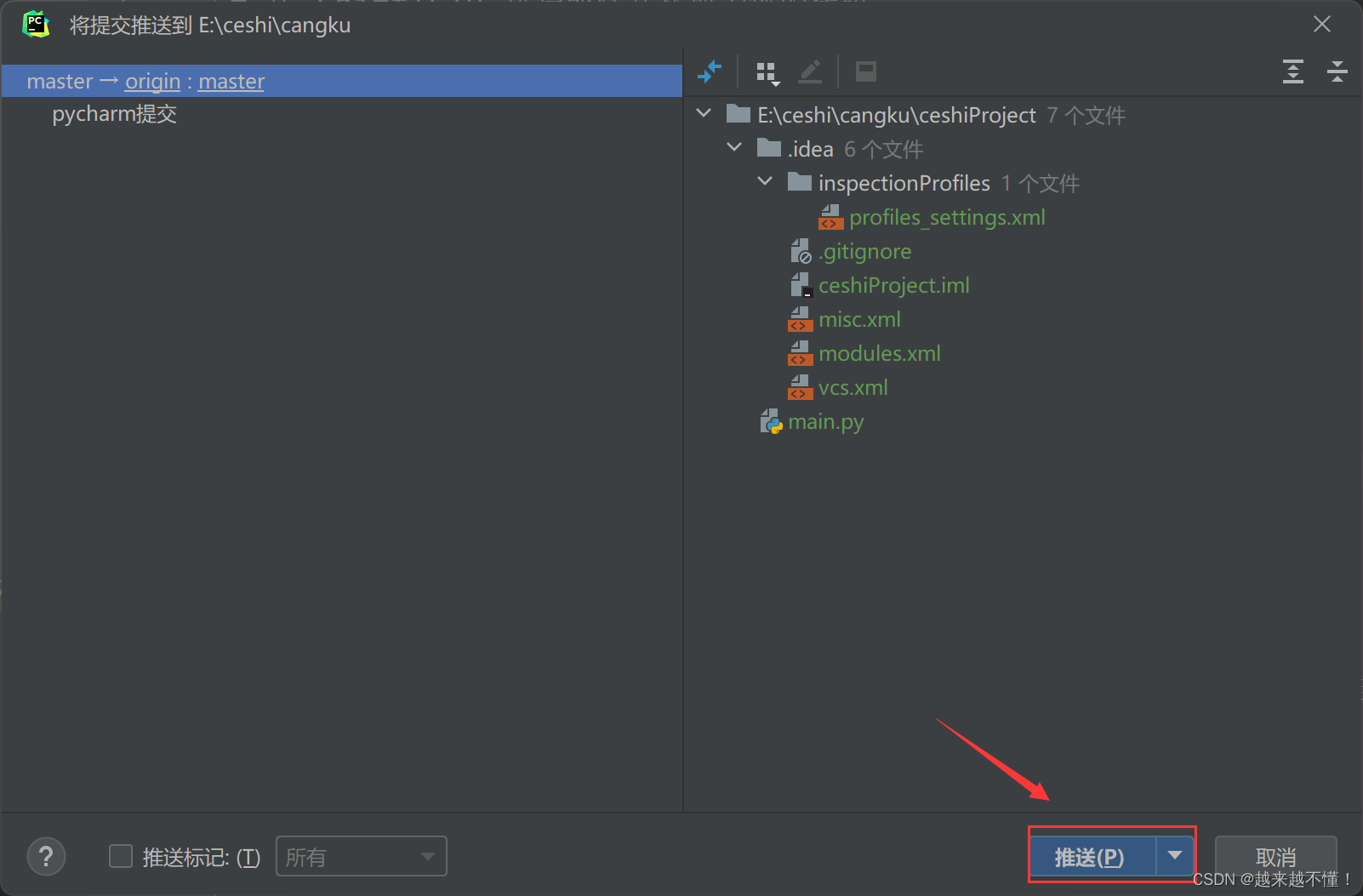Viewport: 1363px width, 896px height.
Task: Select the ceshiProject.iml file name
Action: pyautogui.click(x=894, y=286)
